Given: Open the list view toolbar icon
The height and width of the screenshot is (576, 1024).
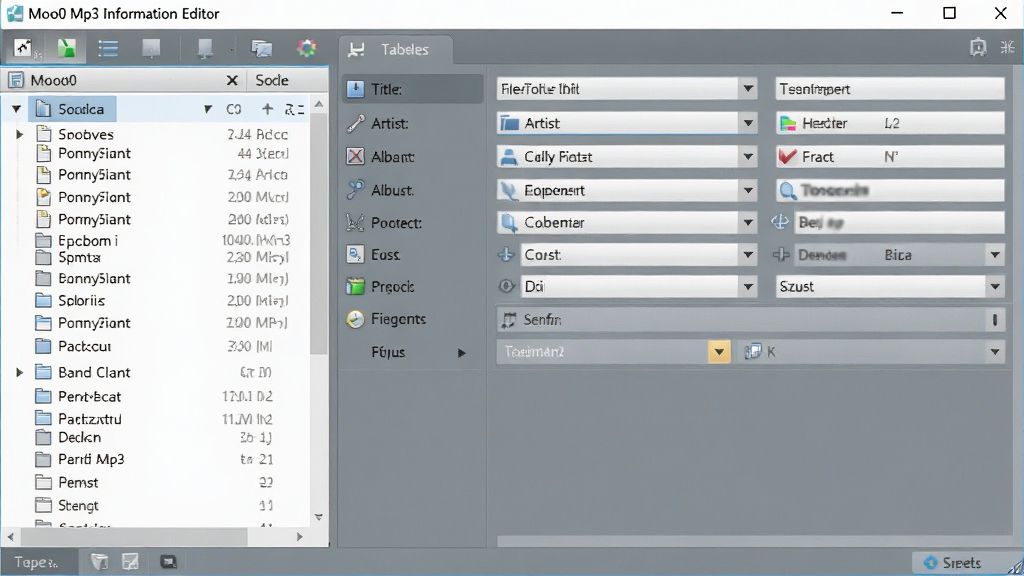Looking at the screenshot, I should pyautogui.click(x=108, y=48).
